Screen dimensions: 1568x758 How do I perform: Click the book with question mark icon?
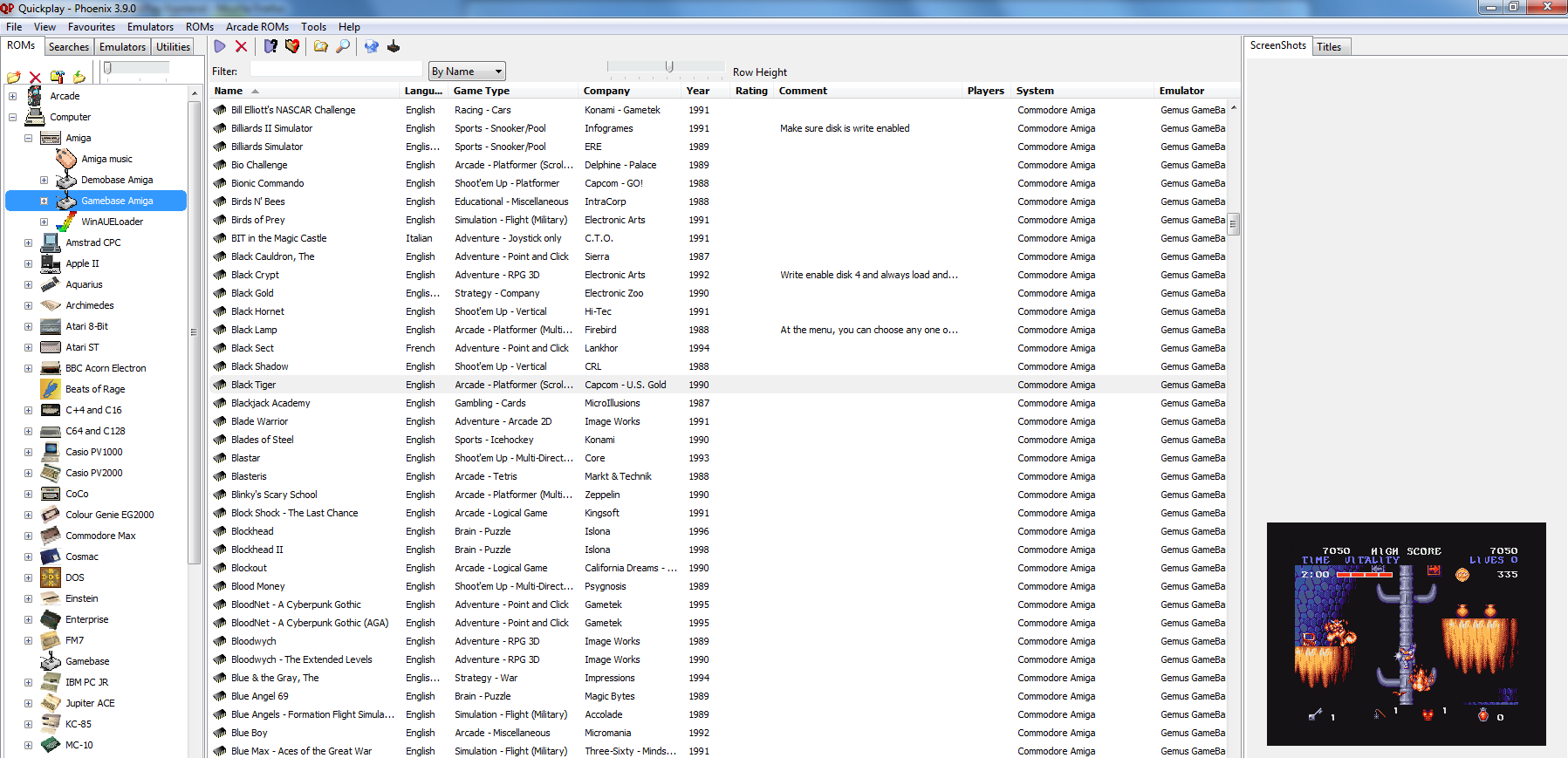point(270,46)
